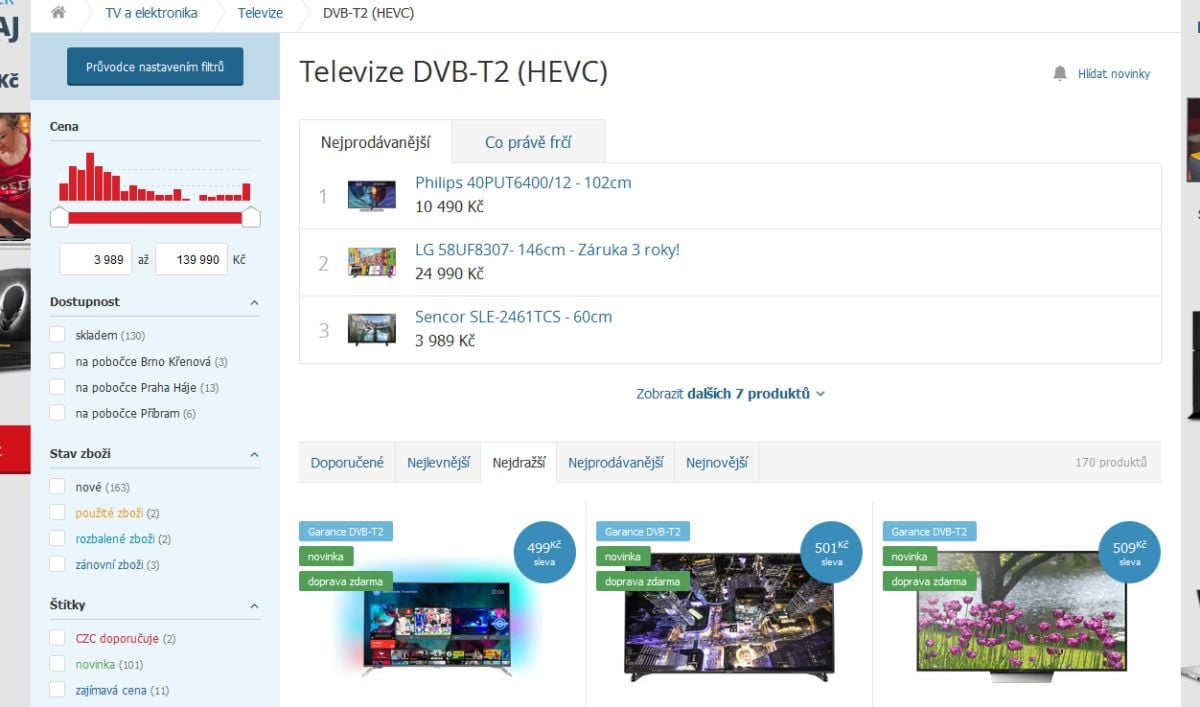Click the 499 Kč sleva badge
1200x707 pixels.
(x=543, y=551)
